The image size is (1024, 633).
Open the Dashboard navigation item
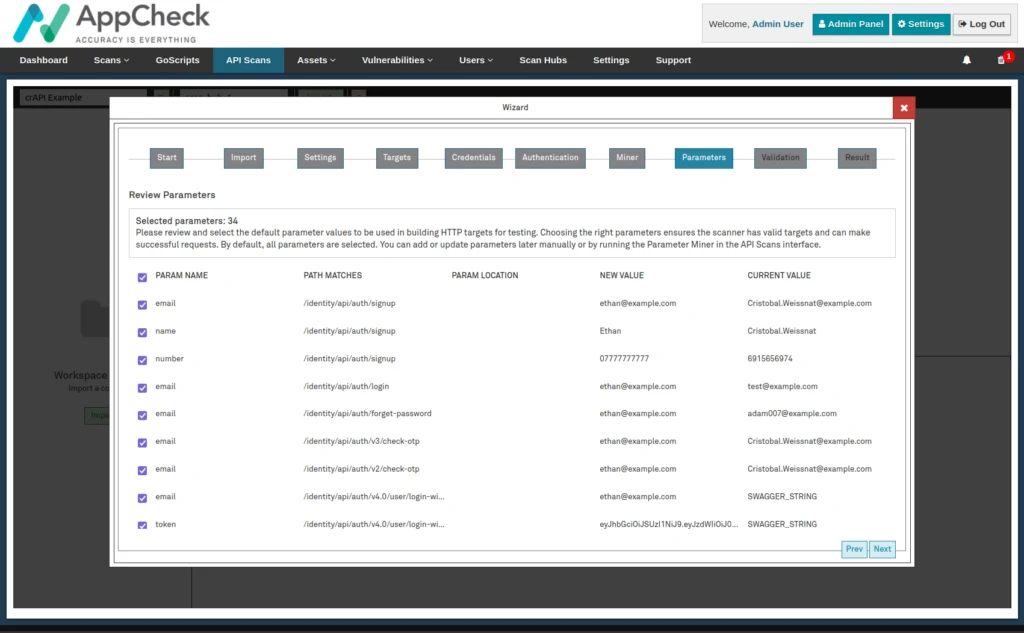[43, 60]
